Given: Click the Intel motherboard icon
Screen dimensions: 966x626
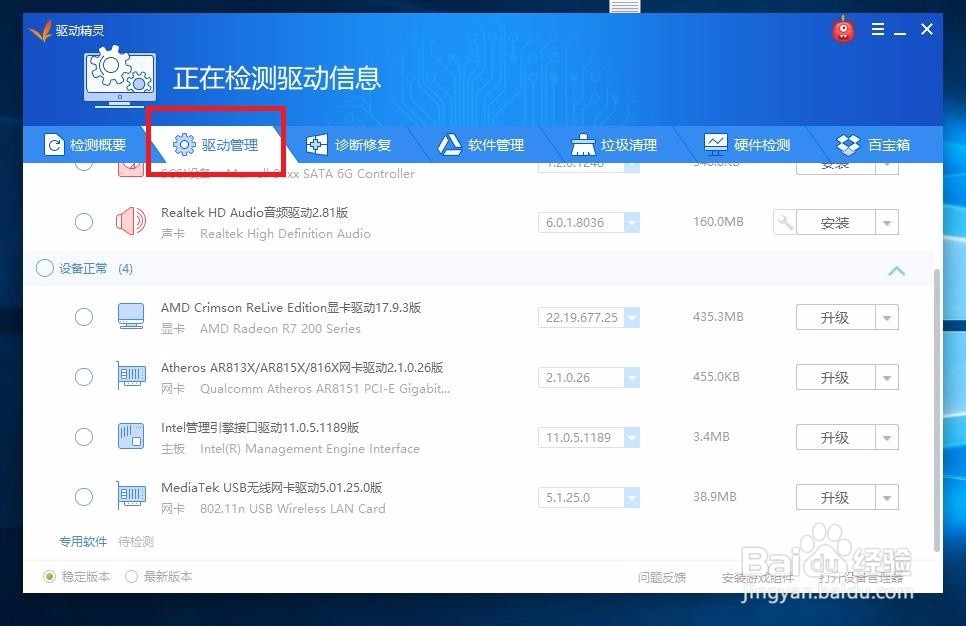Looking at the screenshot, I should coord(131,436).
